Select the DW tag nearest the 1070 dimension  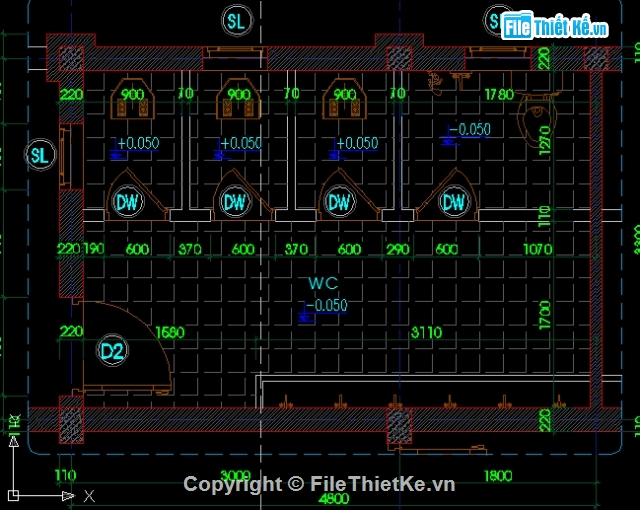point(454,202)
